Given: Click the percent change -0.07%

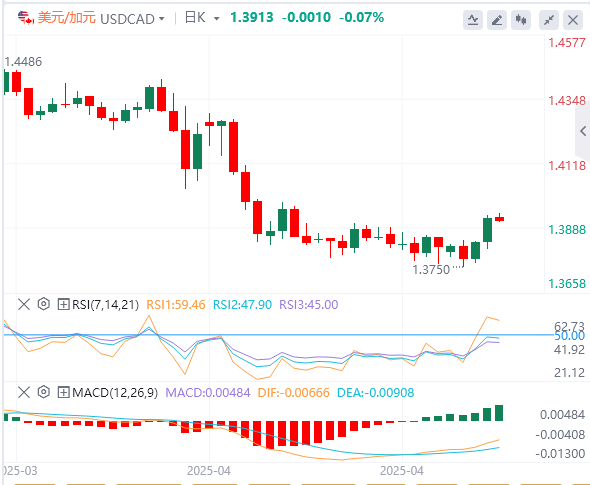Looking at the screenshot, I should point(361,17).
